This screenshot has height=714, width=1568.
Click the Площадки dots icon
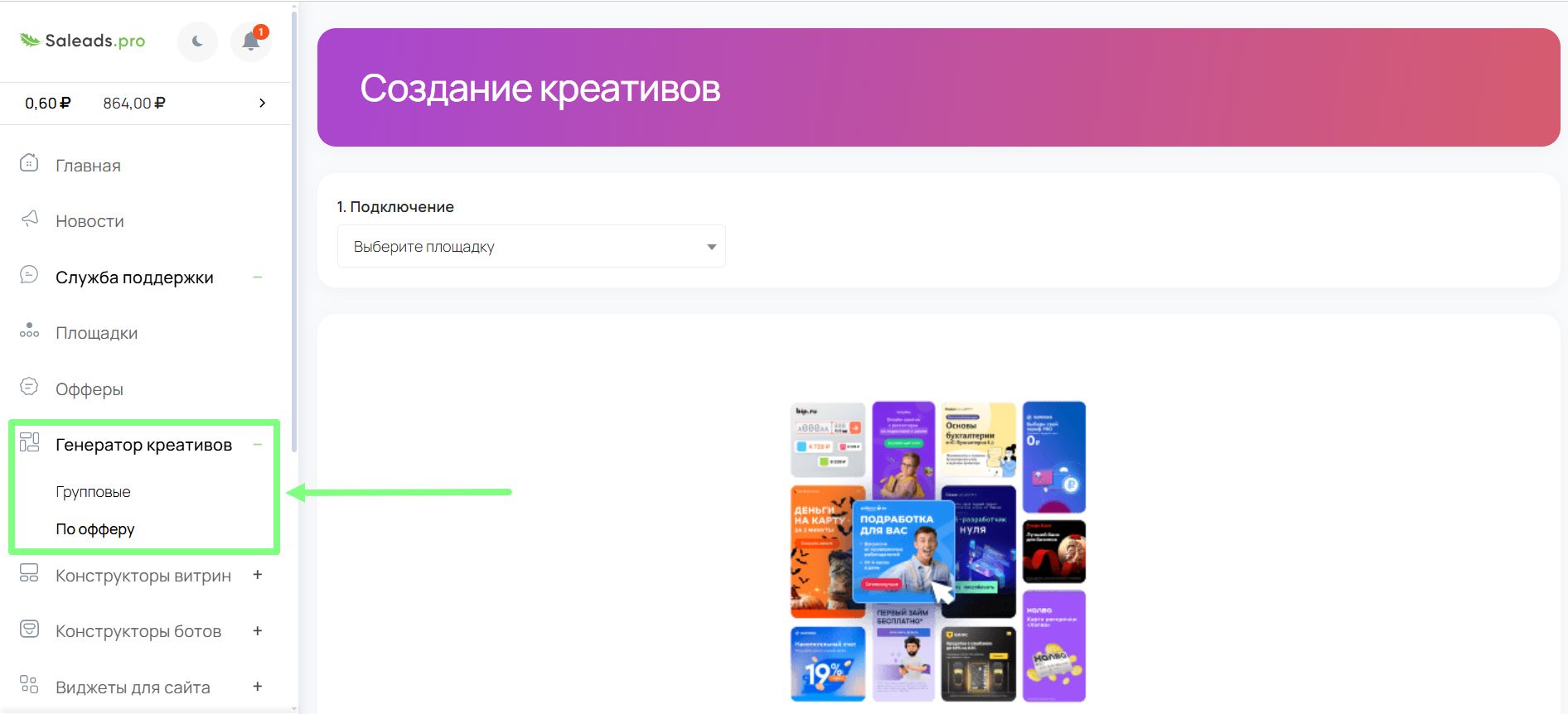(x=29, y=331)
